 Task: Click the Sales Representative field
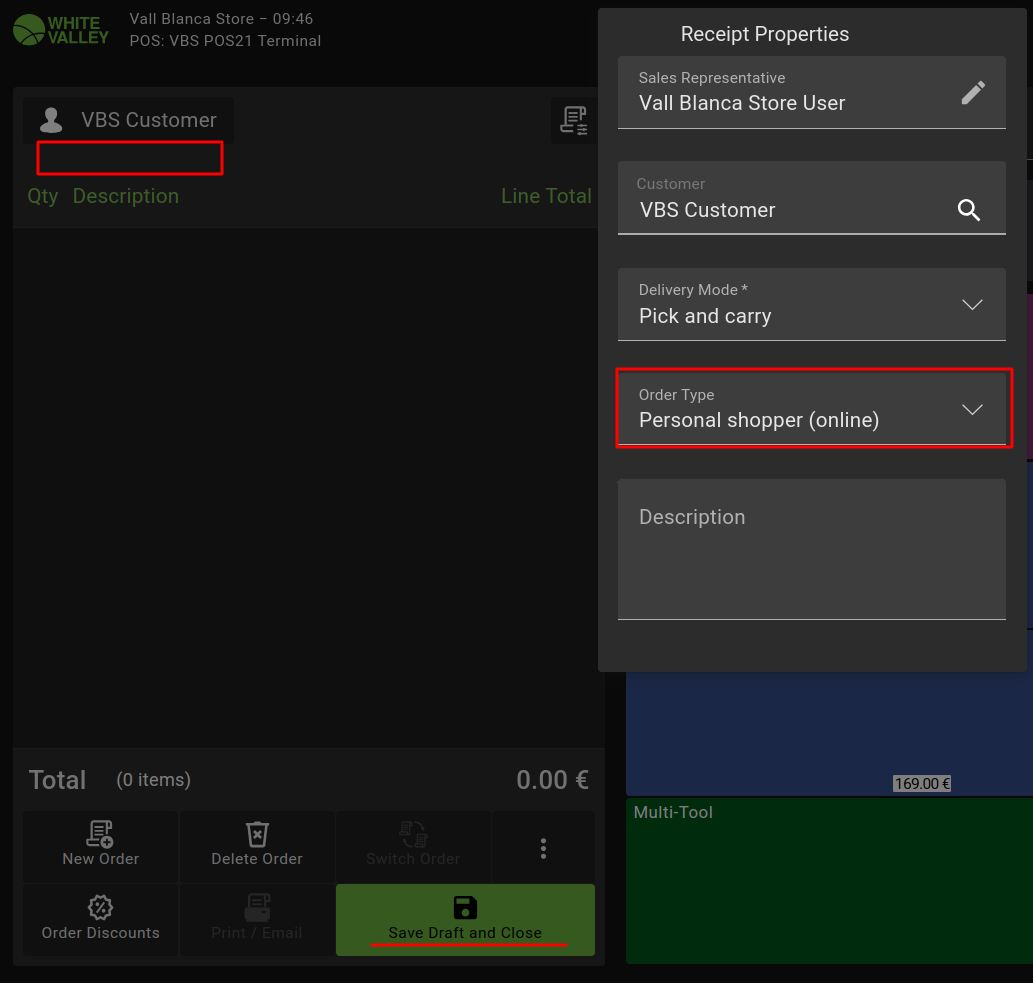coord(790,93)
